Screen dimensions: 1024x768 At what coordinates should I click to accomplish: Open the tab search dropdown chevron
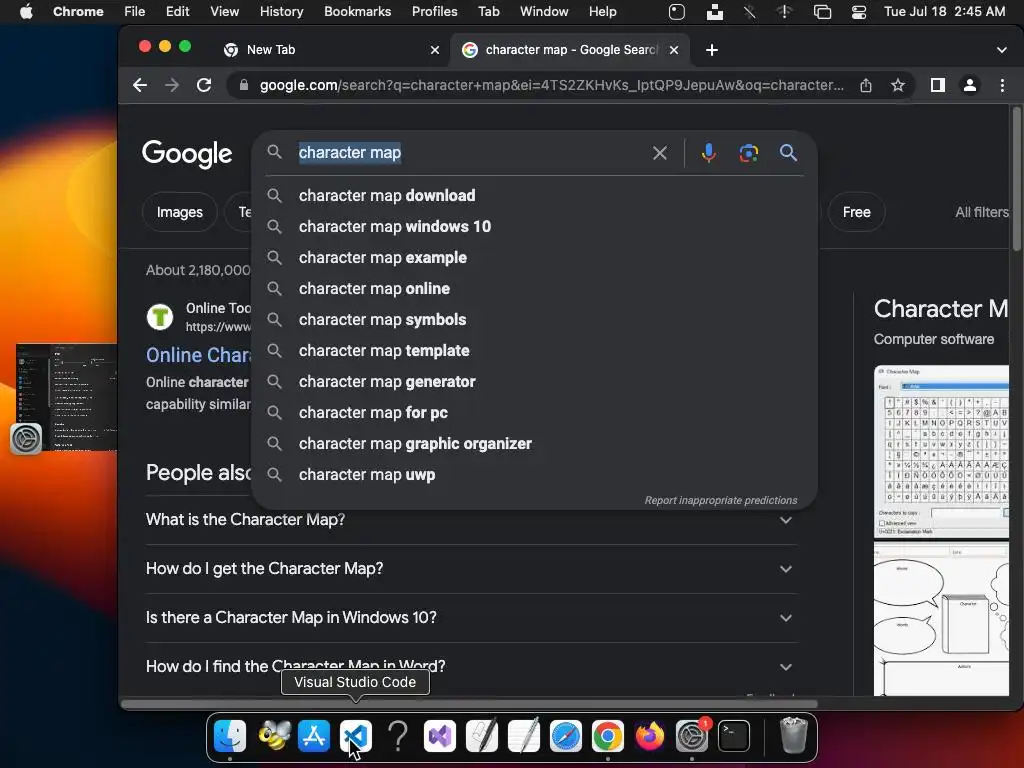click(1001, 50)
